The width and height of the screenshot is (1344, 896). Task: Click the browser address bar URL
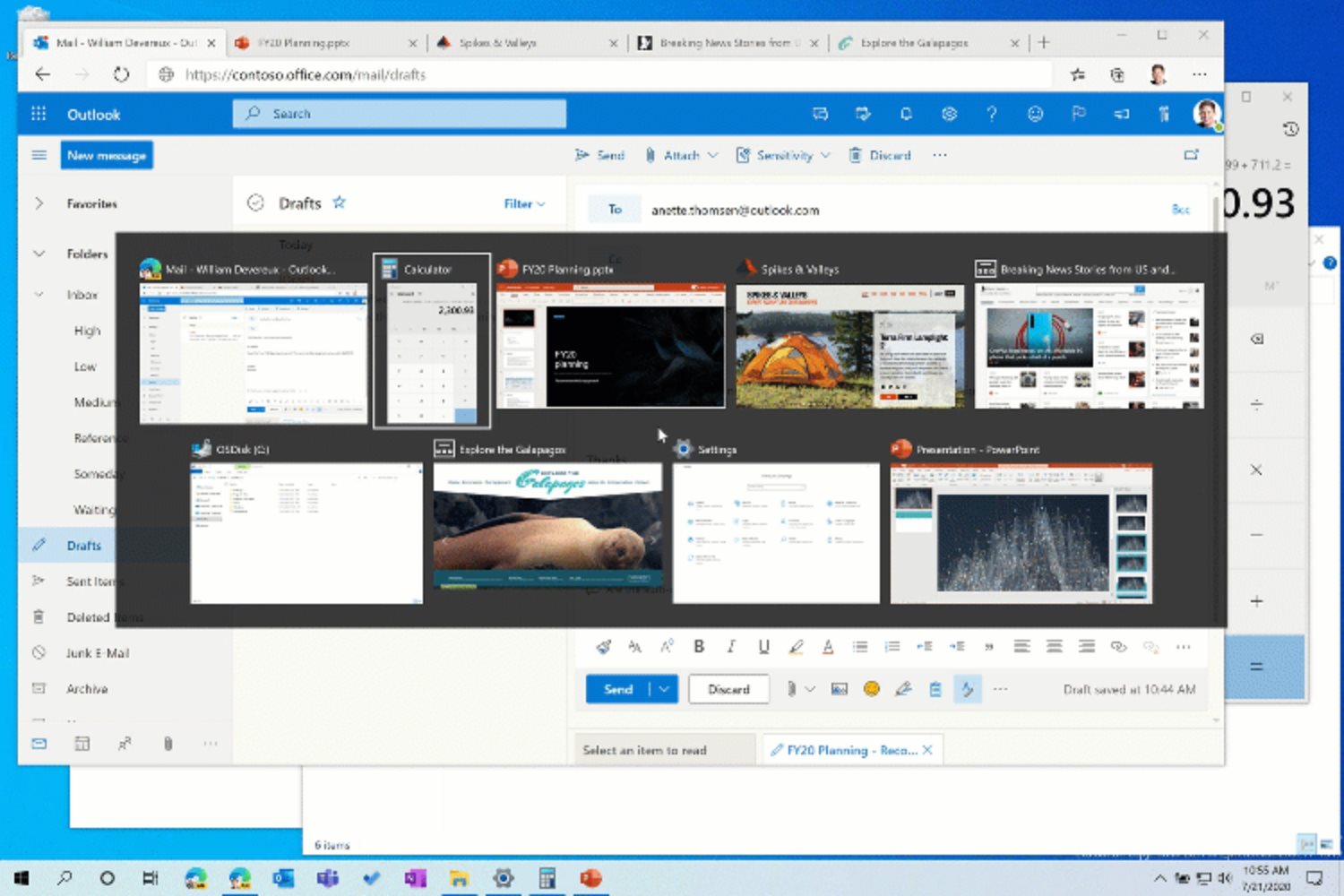305,74
